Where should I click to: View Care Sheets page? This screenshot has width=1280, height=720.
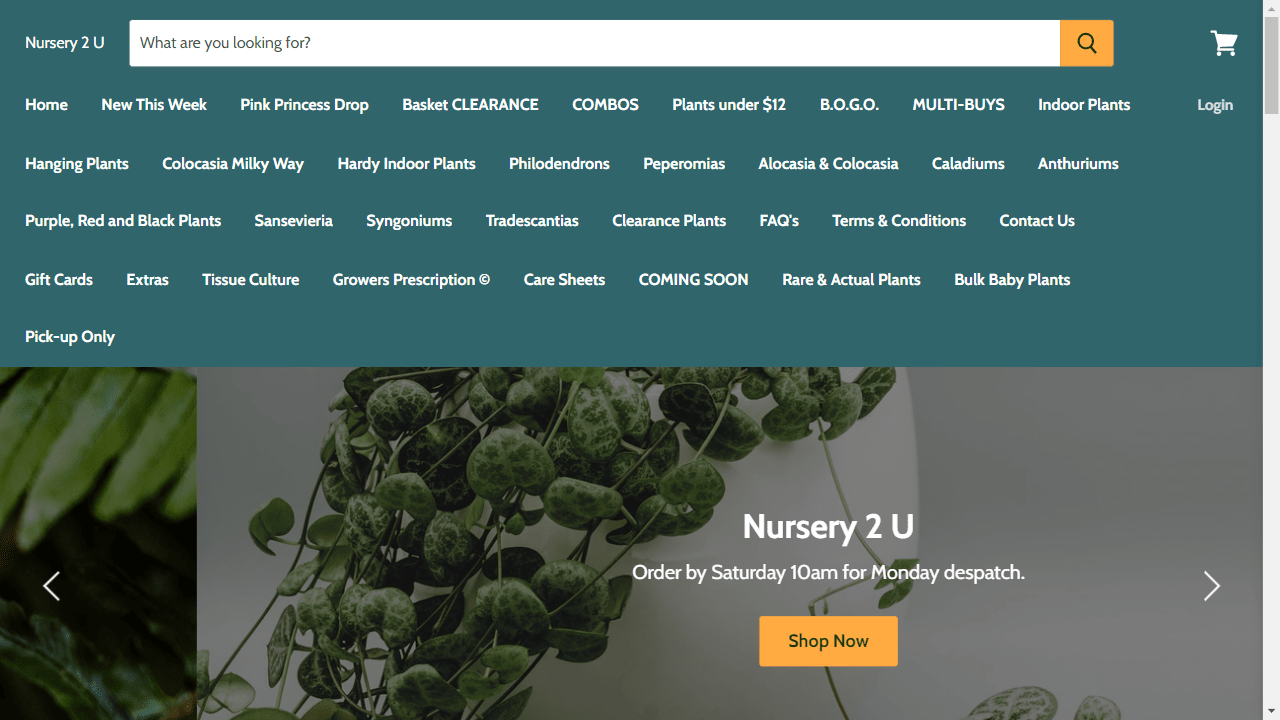[x=564, y=280]
